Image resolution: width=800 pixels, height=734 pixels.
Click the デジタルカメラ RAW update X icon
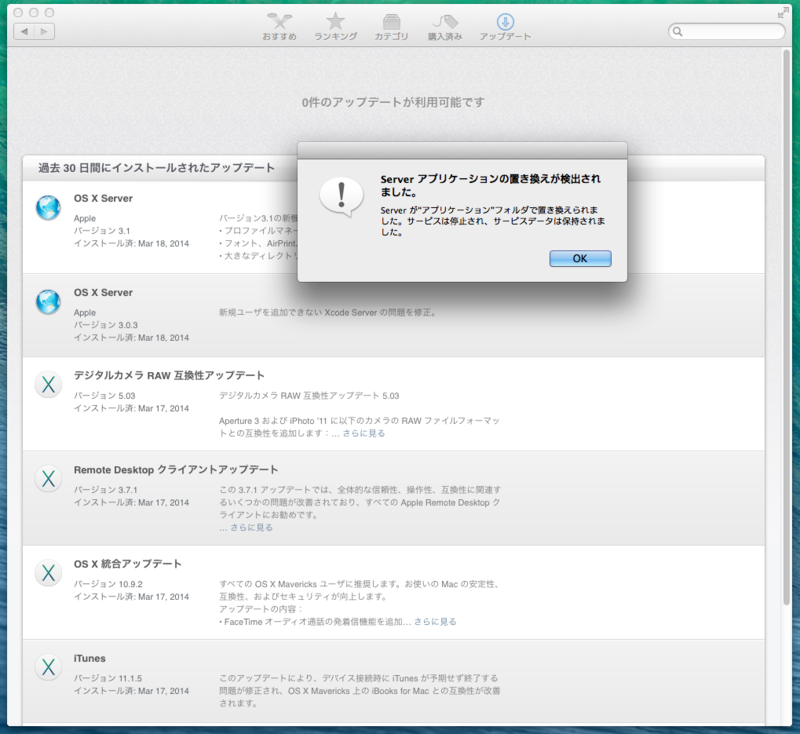(x=48, y=384)
